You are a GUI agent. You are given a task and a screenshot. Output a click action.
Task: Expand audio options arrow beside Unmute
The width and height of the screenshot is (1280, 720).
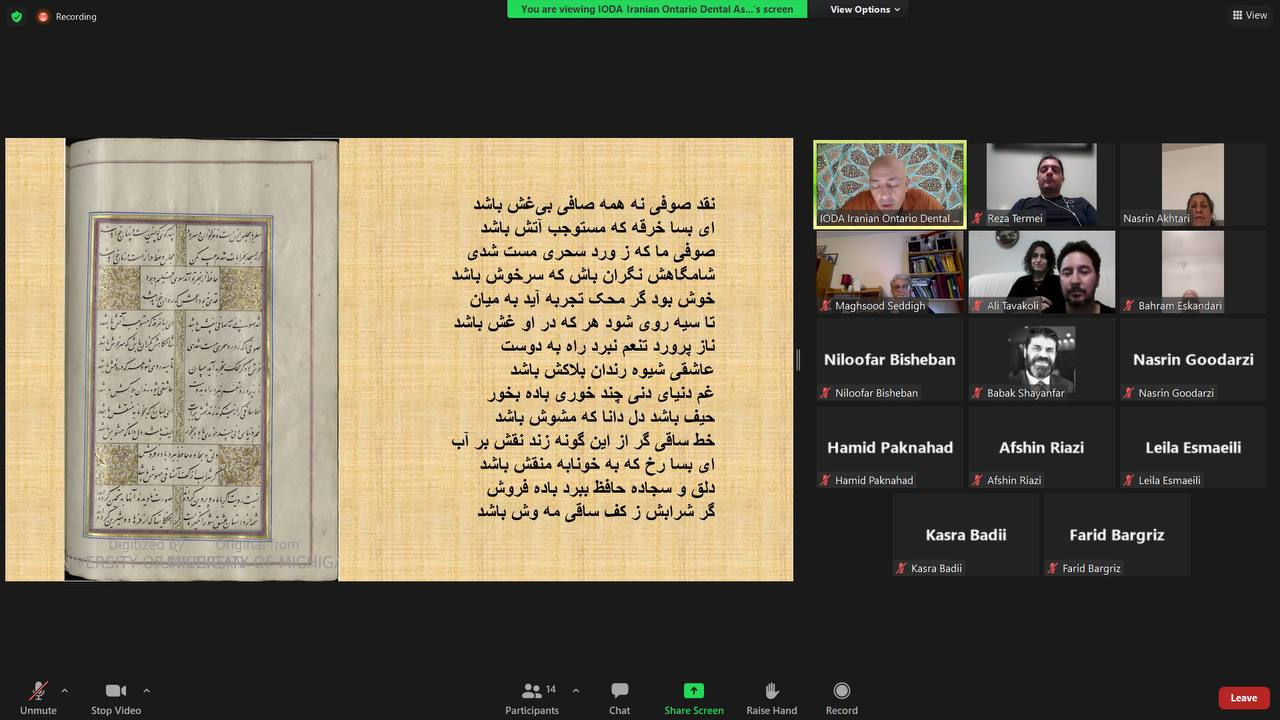(x=64, y=690)
